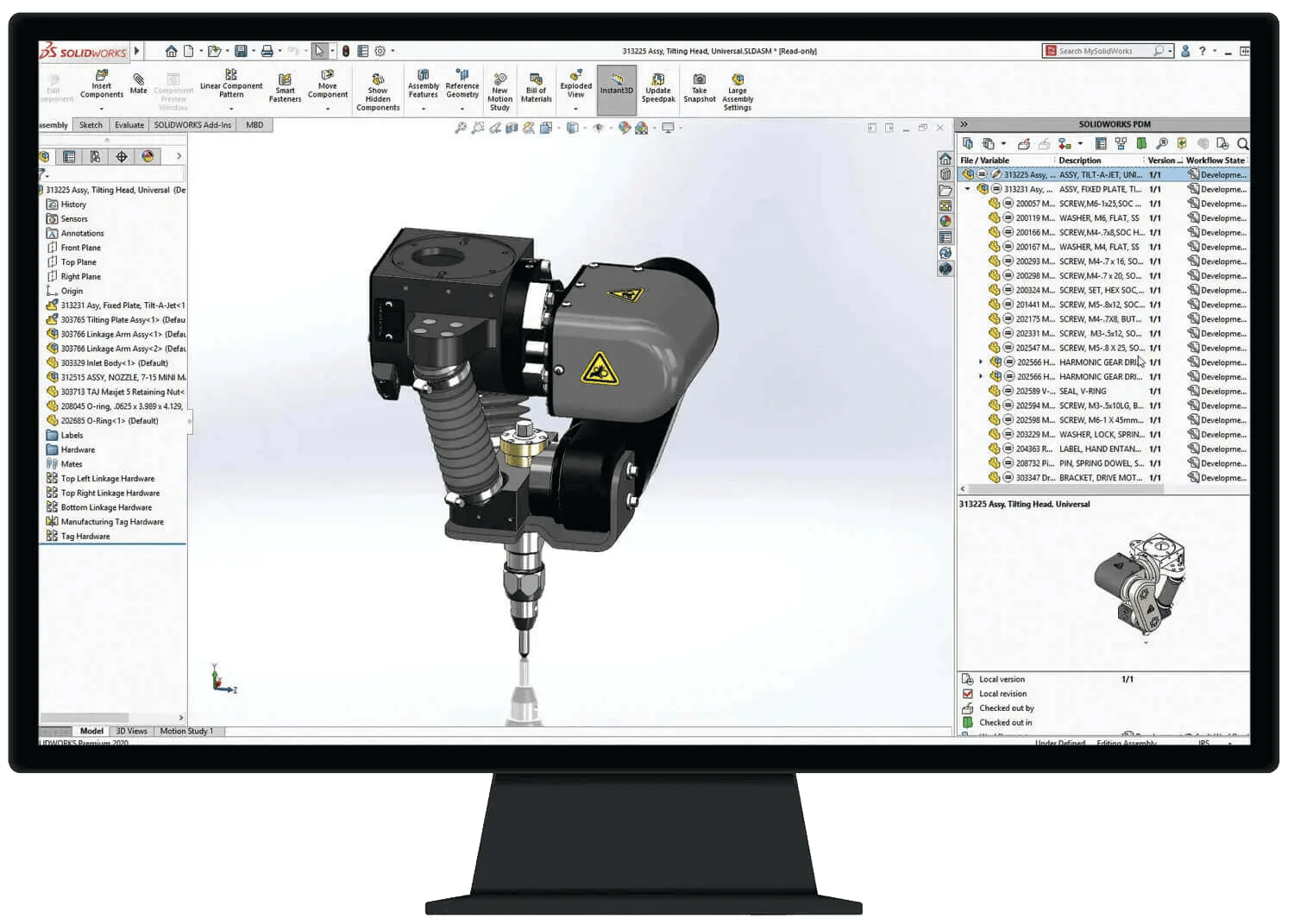The width and height of the screenshot is (1294, 924).
Task: Toggle the Local revision checkbox
Action: 967,694
